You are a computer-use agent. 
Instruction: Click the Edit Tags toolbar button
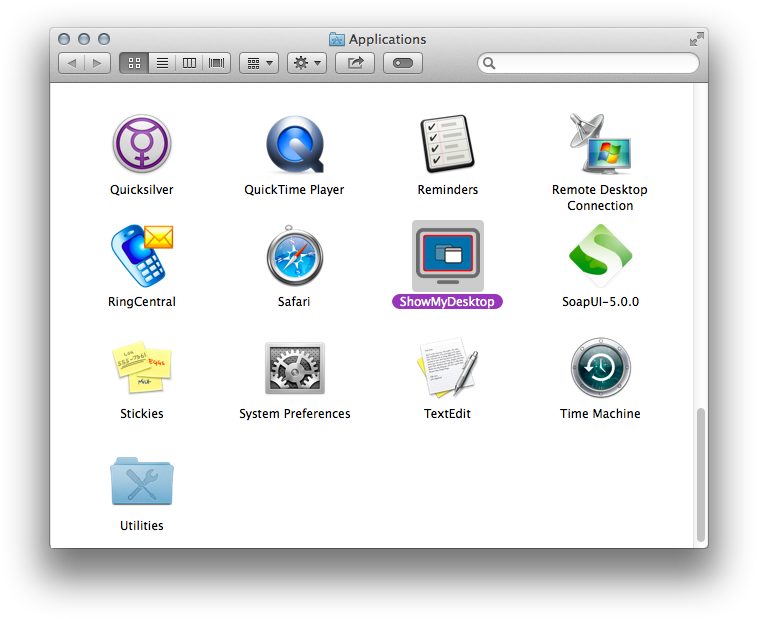click(403, 63)
